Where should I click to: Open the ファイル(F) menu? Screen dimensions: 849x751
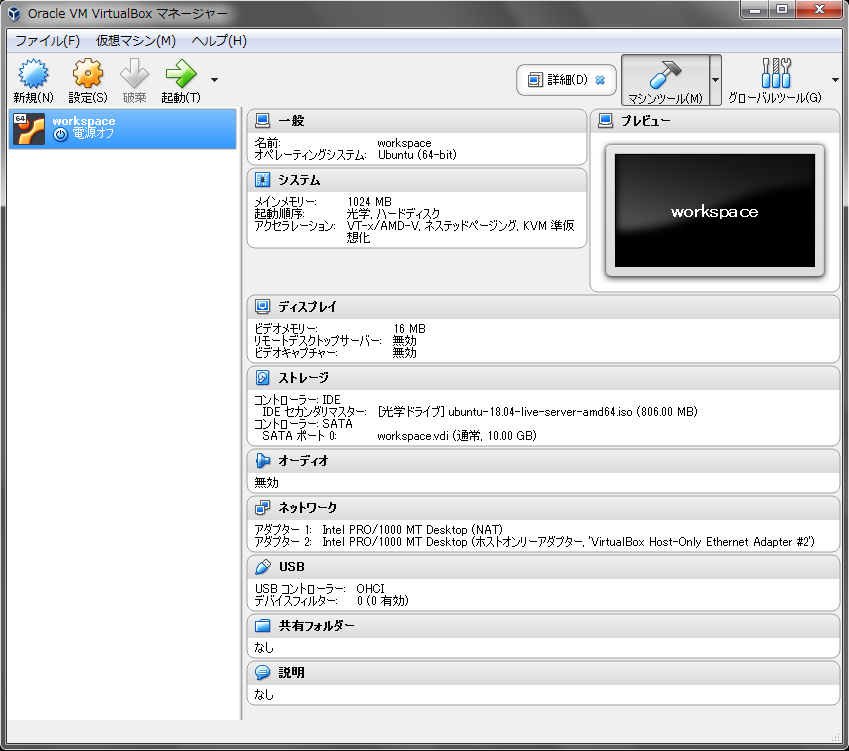tap(48, 41)
